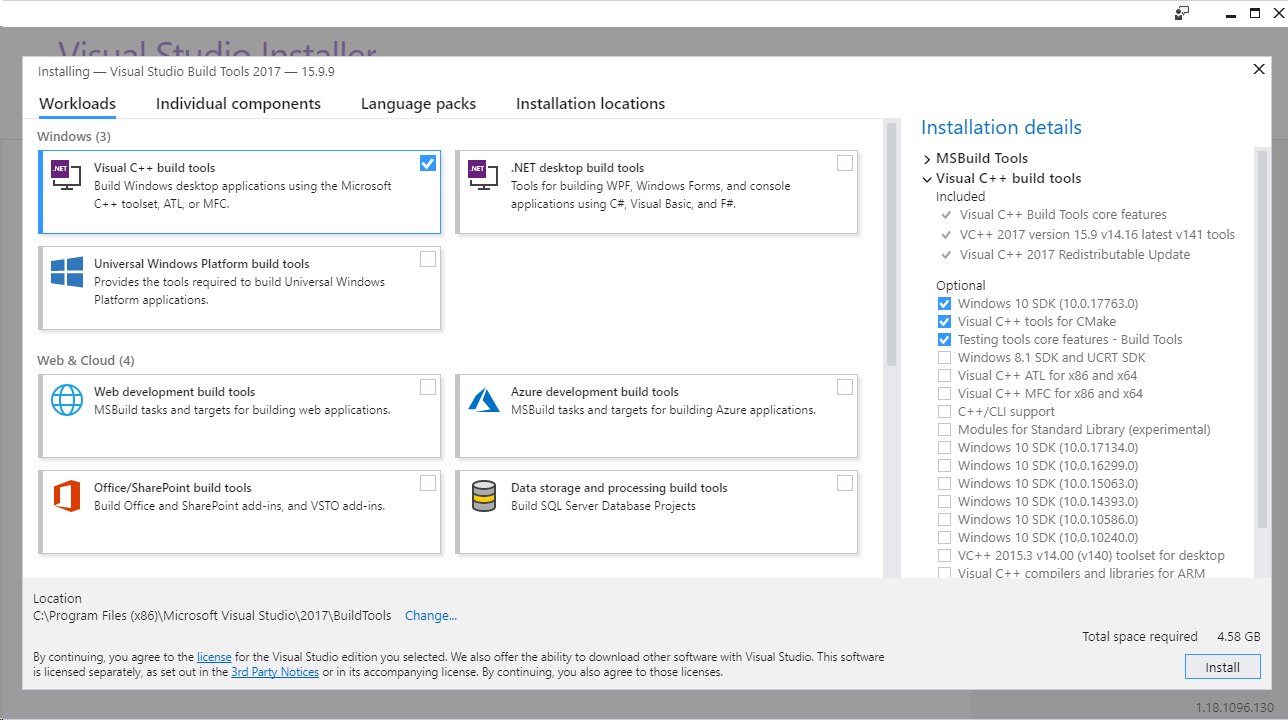The width and height of the screenshot is (1288, 720).
Task: Click the Install button
Action: tap(1222, 667)
